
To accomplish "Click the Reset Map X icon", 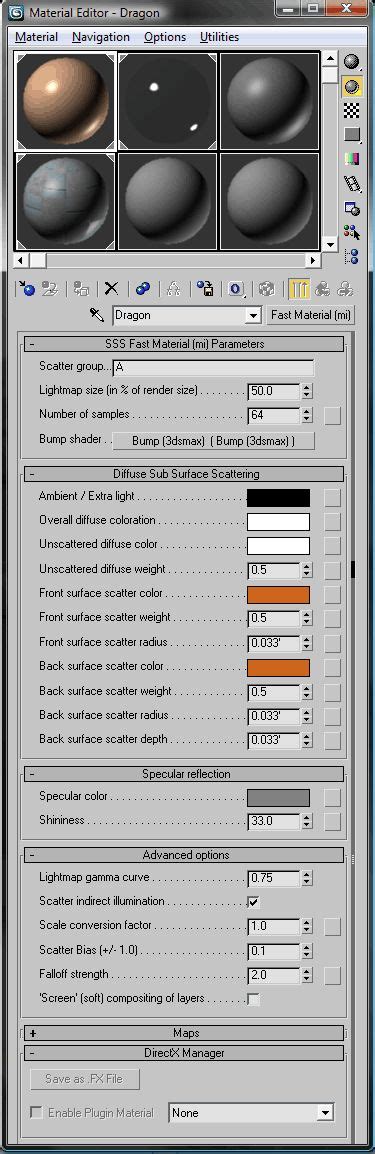I will [x=111, y=288].
